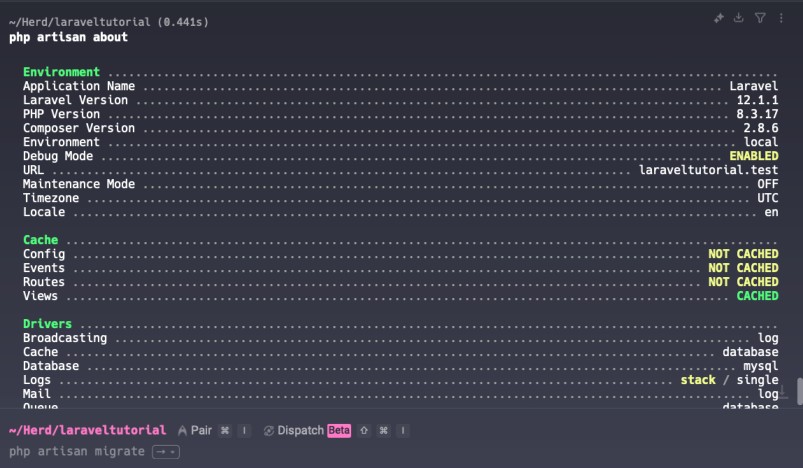Click NOT CACHED in the Routes row
The height and width of the screenshot is (468, 803).
coord(743,282)
